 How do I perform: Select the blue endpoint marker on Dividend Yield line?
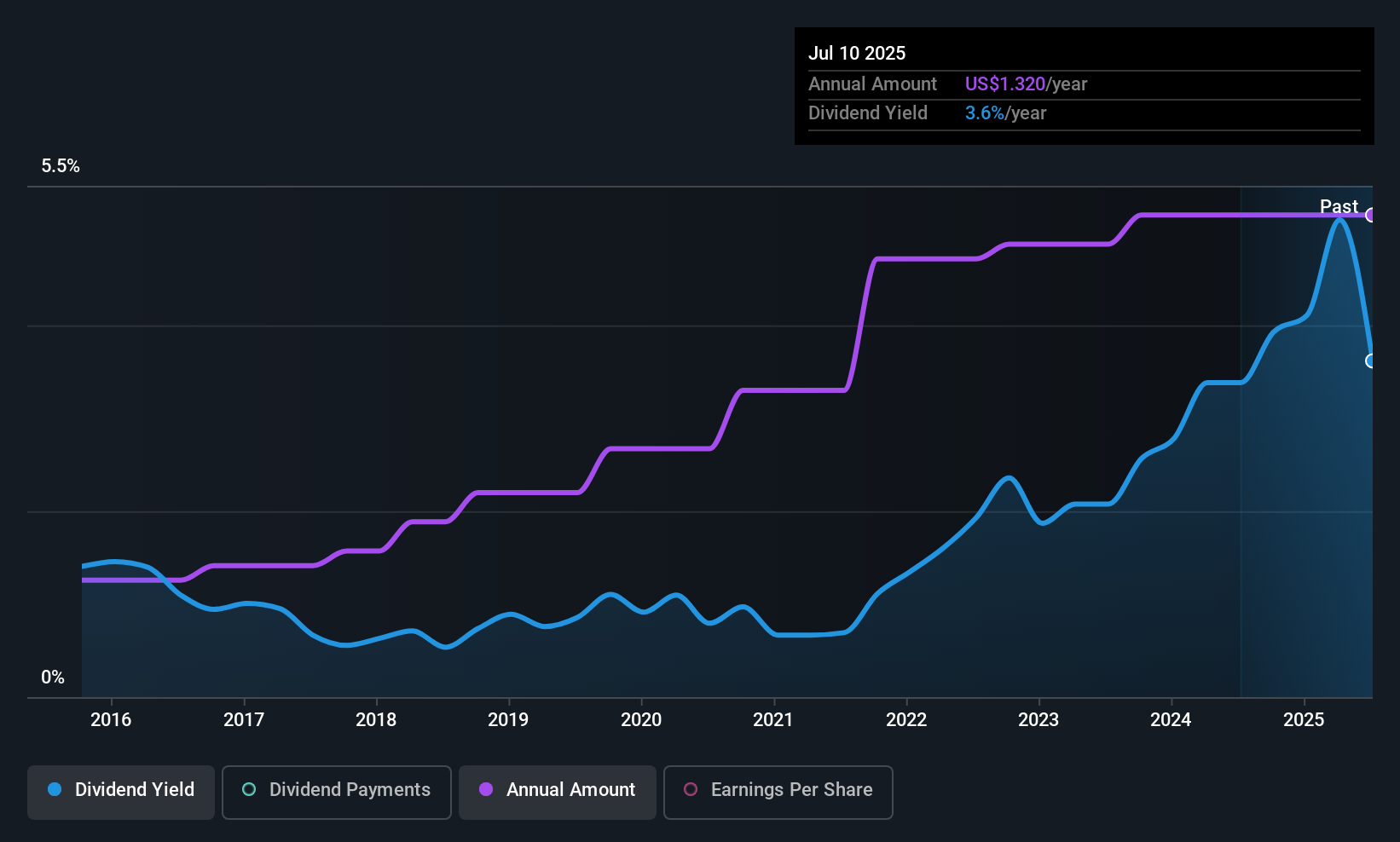click(1371, 360)
